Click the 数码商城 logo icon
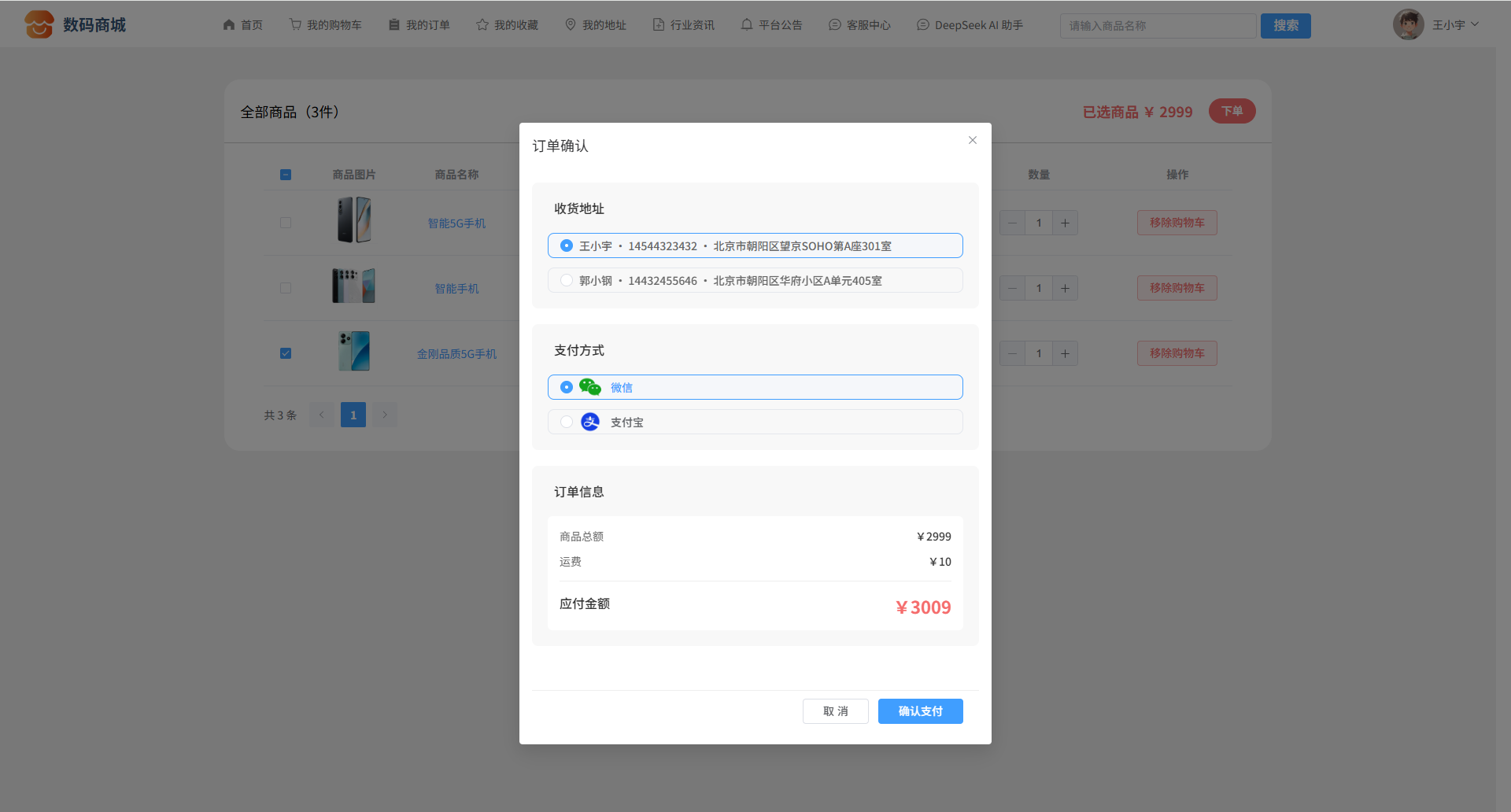 [x=39, y=24]
